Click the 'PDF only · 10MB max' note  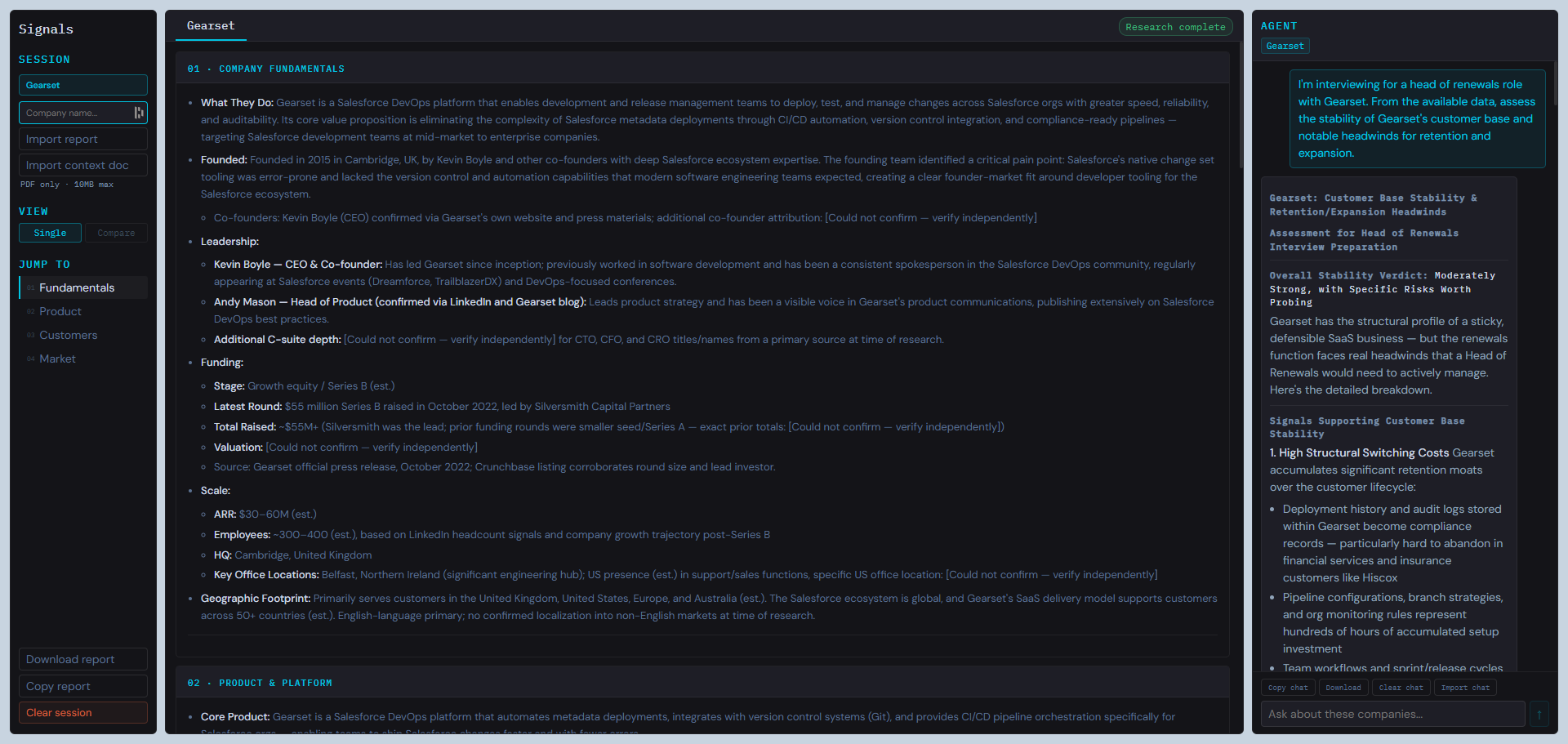(x=67, y=185)
